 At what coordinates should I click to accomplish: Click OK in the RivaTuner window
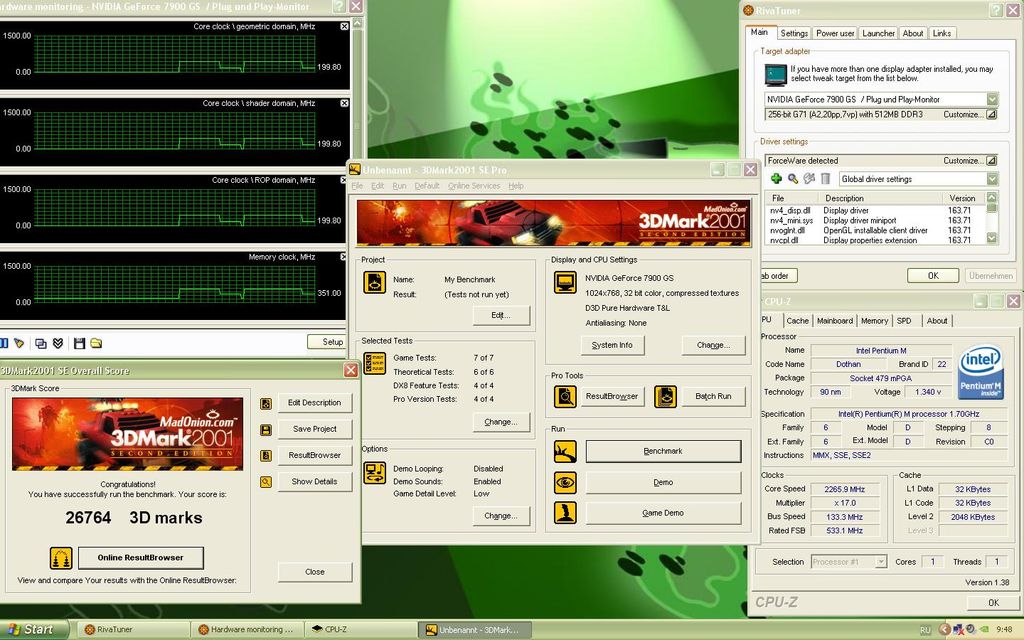933,276
